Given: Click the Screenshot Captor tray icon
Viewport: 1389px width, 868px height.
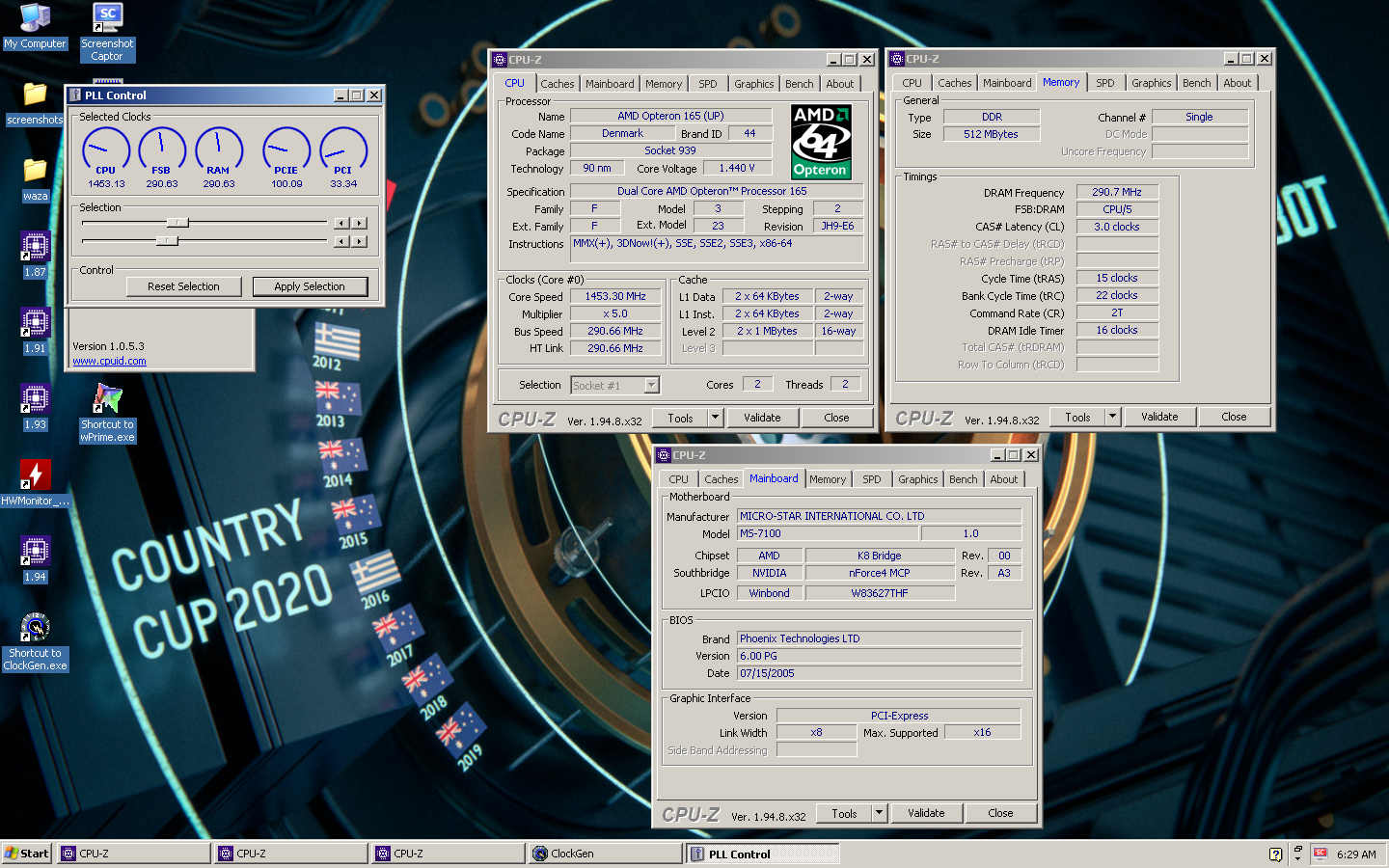Looking at the screenshot, I should (1321, 854).
